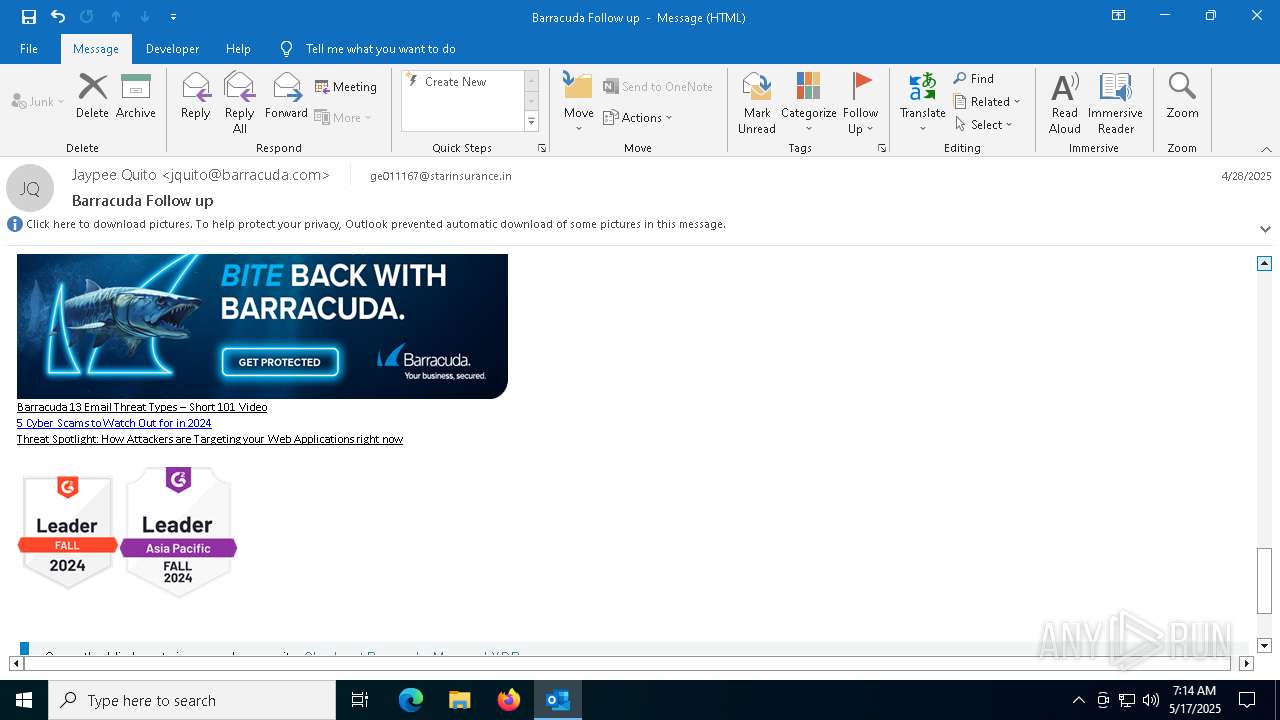Screen dimensions: 1280x720
Task: Click the horizontal scrollbar right arrow
Action: (1246, 663)
